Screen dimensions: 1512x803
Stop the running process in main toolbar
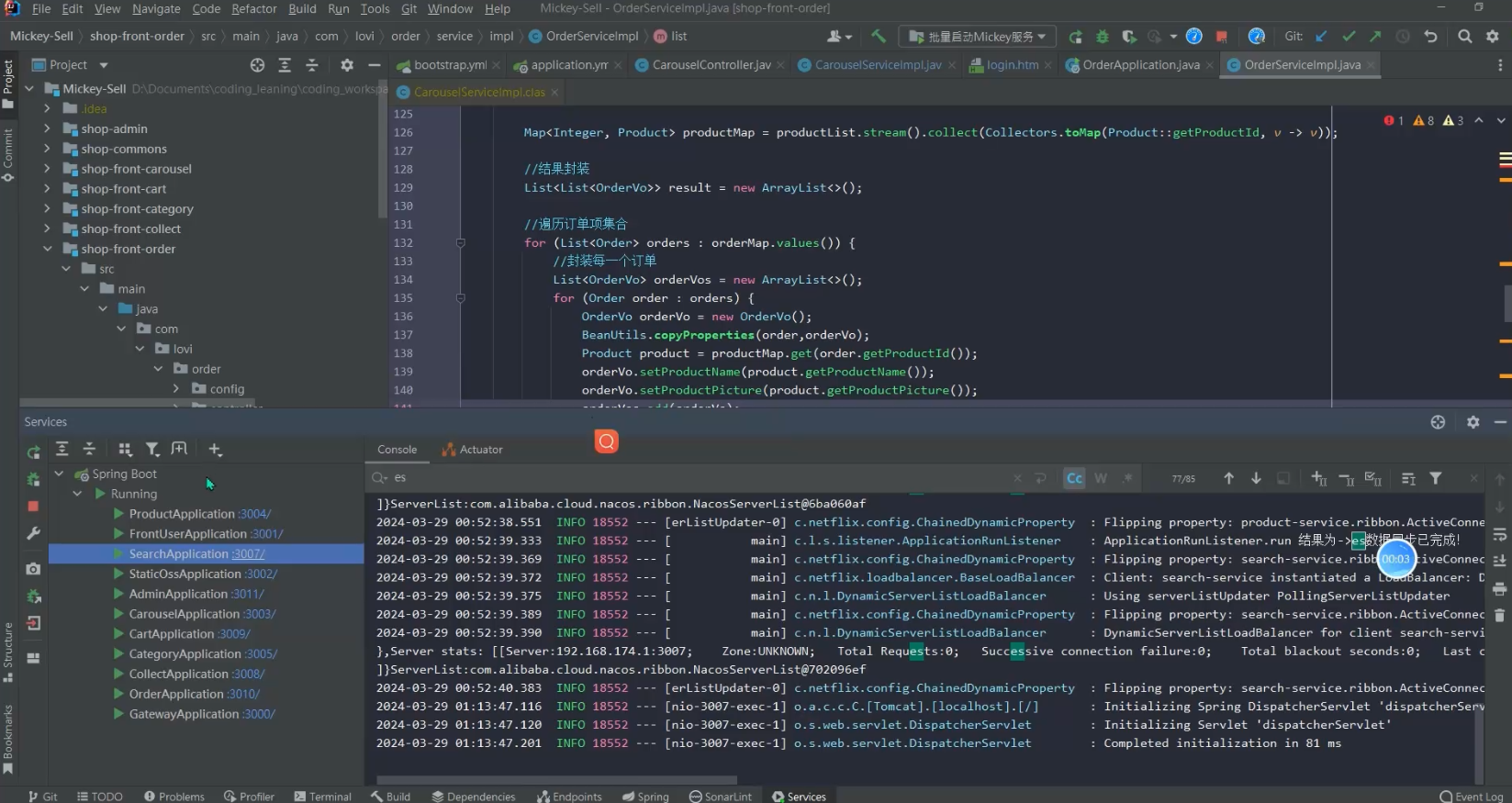1221,37
